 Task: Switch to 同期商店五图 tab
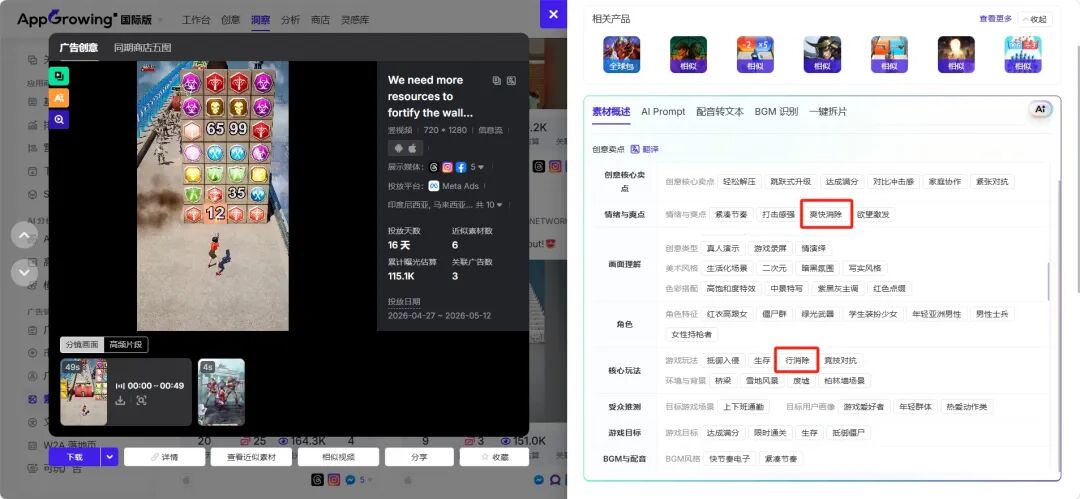[x=143, y=48]
